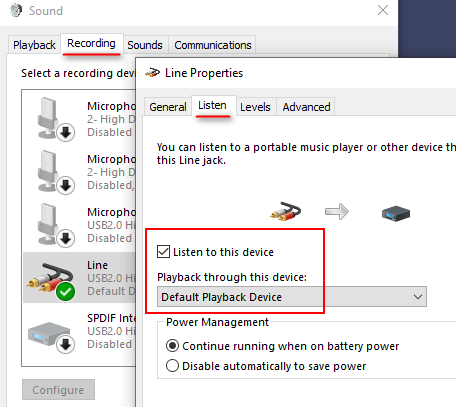Open the Sounds tab
The image size is (456, 407).
click(x=145, y=45)
